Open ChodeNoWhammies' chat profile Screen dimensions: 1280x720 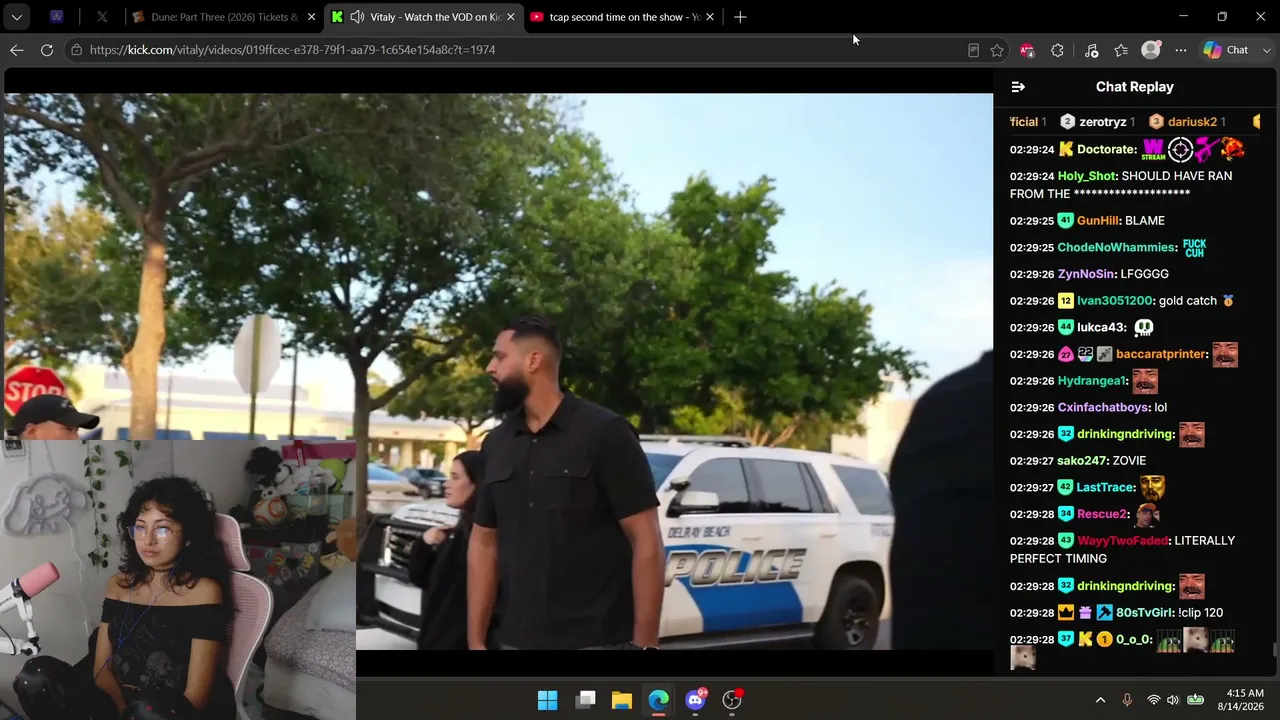pyautogui.click(x=1116, y=248)
